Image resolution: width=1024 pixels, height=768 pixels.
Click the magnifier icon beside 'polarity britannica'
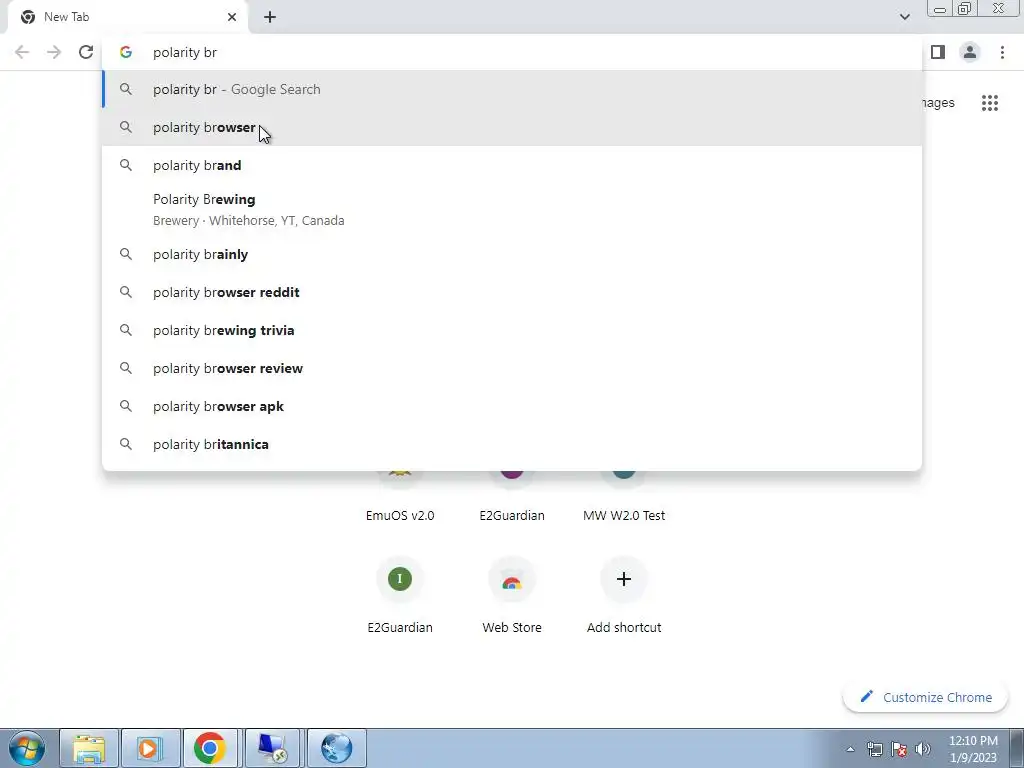[126, 444]
